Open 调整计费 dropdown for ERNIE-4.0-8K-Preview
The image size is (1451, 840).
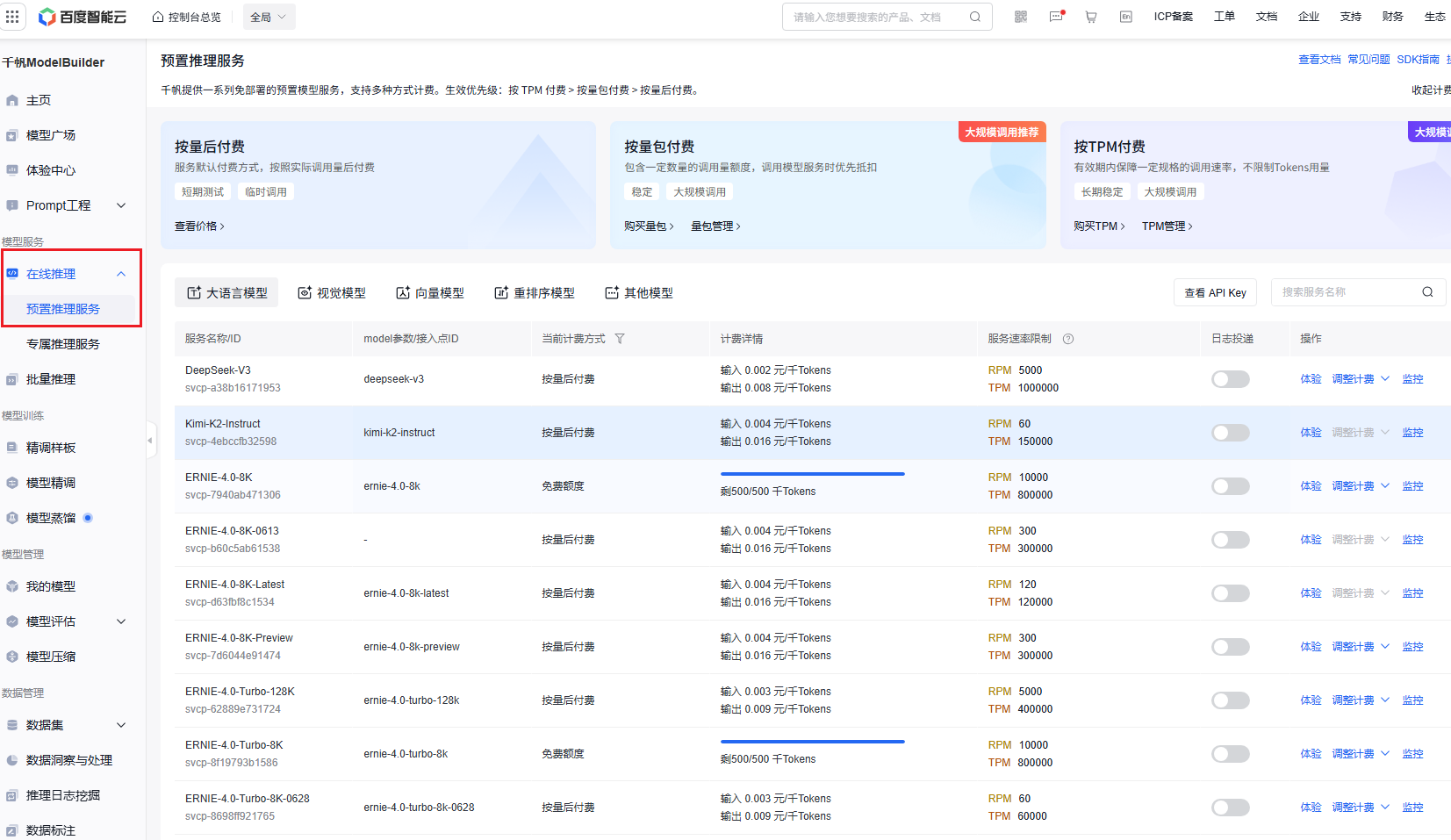(x=1361, y=647)
